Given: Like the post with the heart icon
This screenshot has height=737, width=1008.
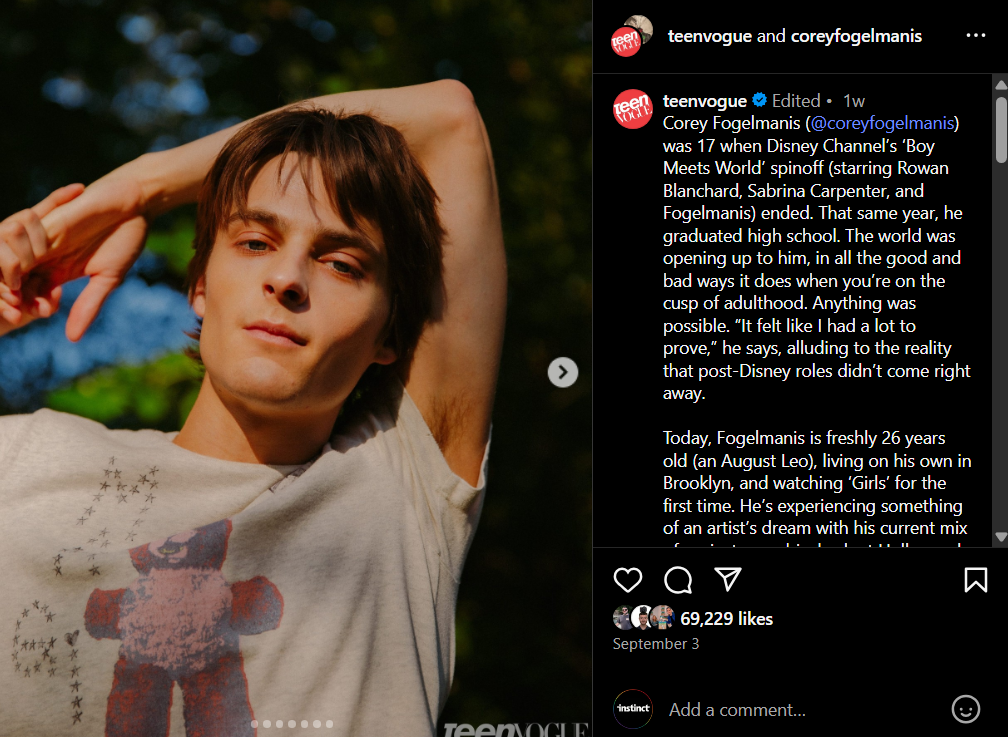Looking at the screenshot, I should tap(628, 580).
